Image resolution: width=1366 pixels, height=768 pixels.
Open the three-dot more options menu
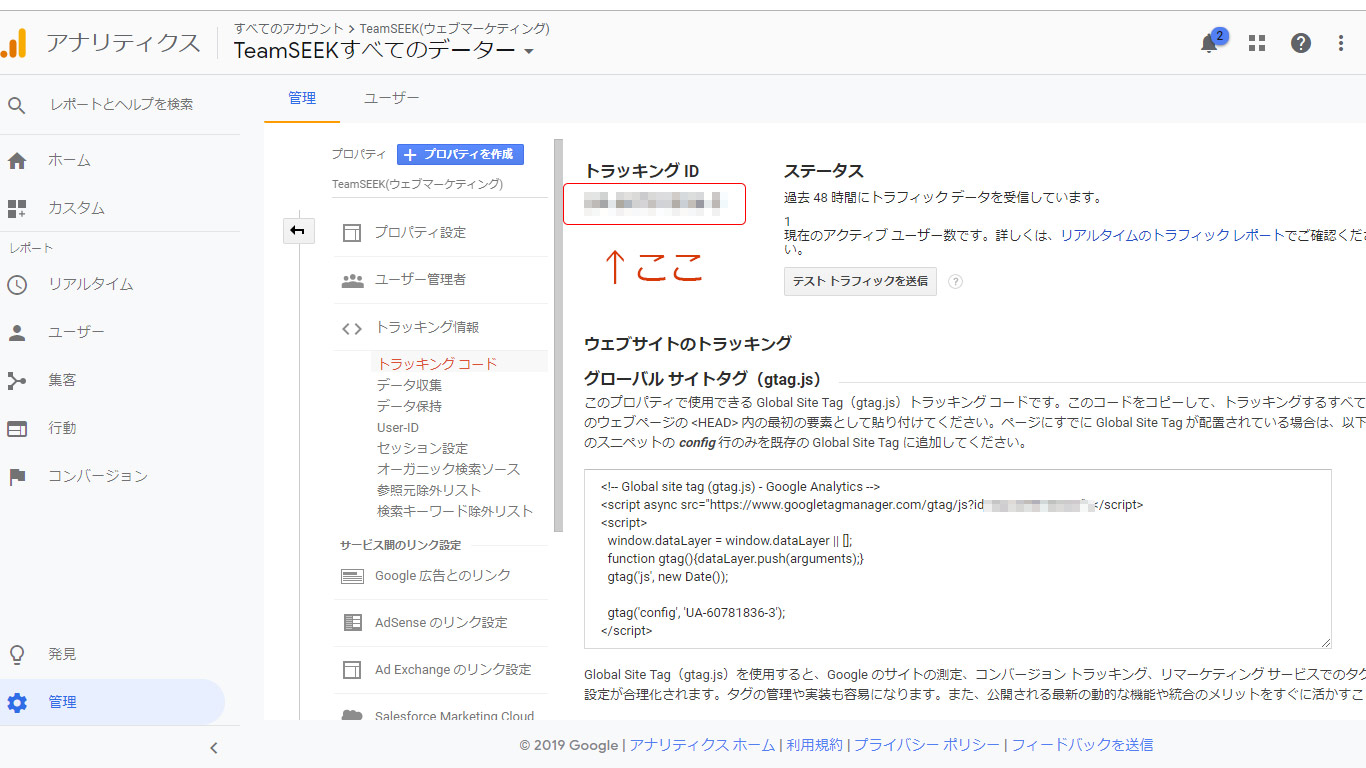tap(1341, 43)
